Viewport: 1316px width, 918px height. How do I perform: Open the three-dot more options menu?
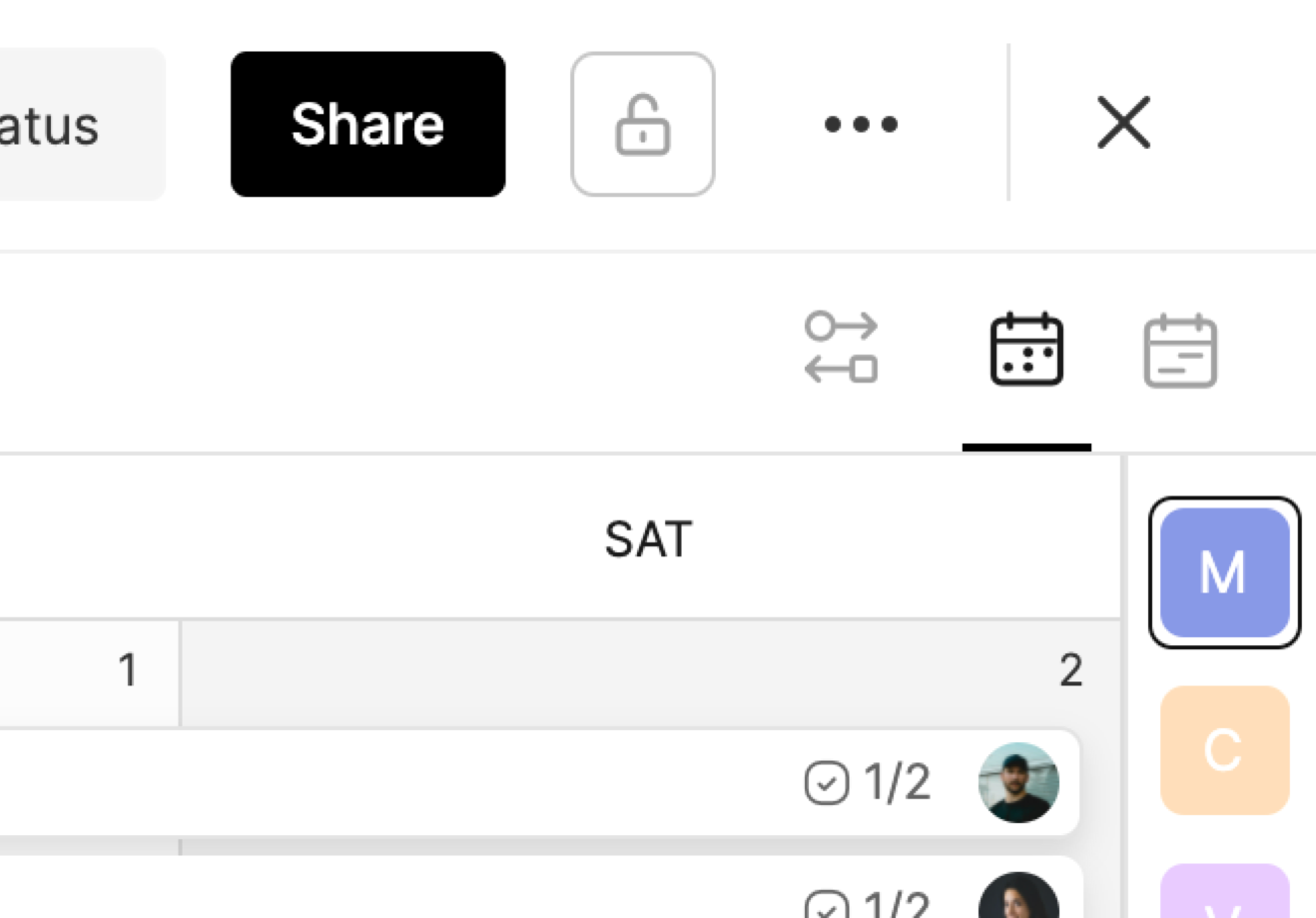861,124
